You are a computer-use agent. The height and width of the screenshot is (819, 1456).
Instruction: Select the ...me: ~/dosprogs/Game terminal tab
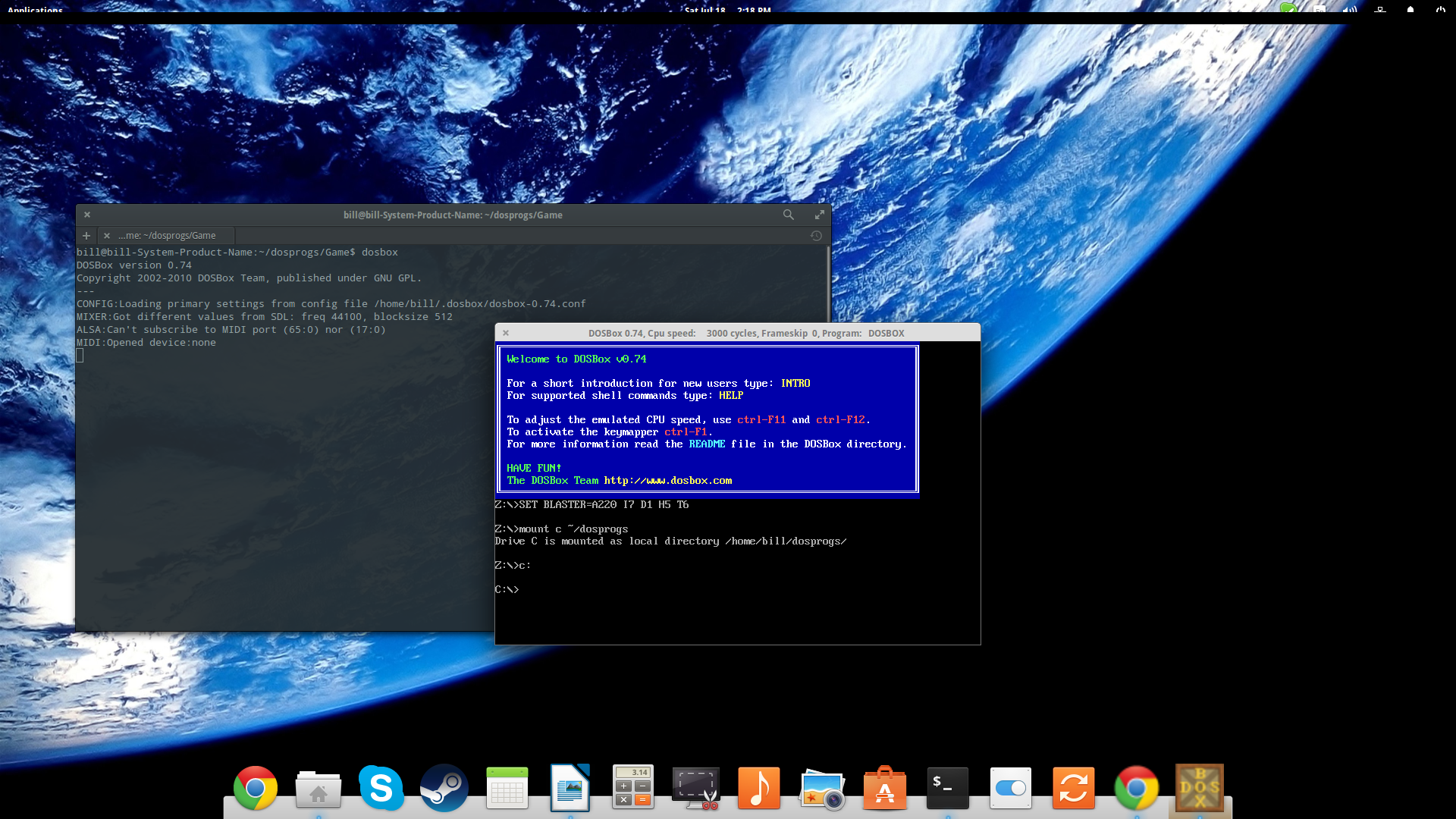pyautogui.click(x=167, y=236)
